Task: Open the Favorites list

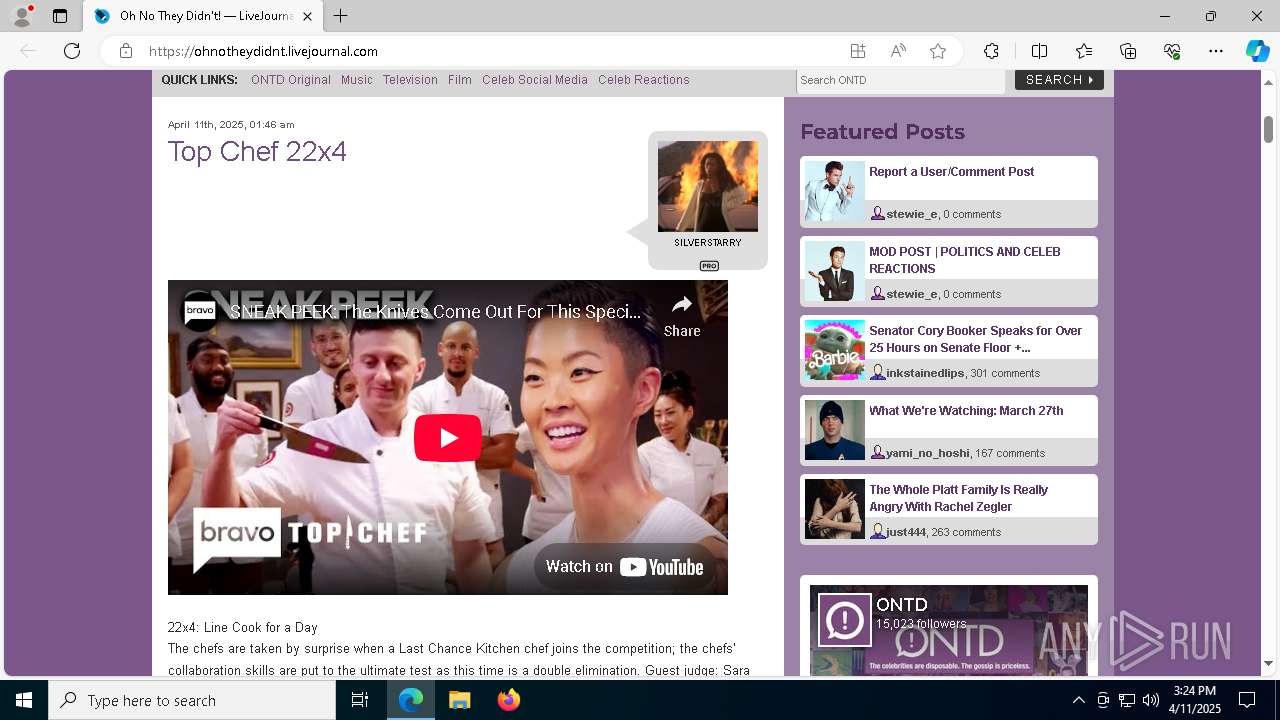Action: tap(1084, 51)
